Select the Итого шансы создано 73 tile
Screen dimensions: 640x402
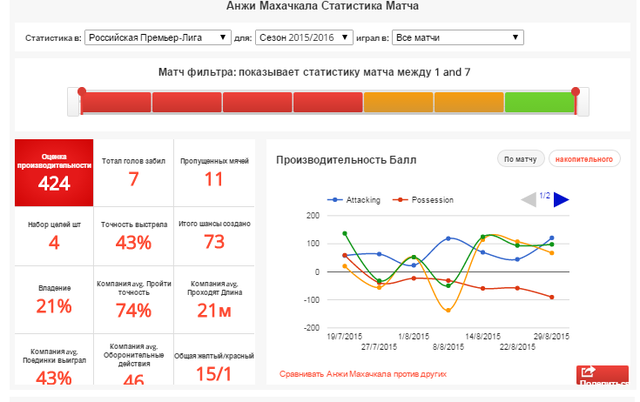coord(214,236)
